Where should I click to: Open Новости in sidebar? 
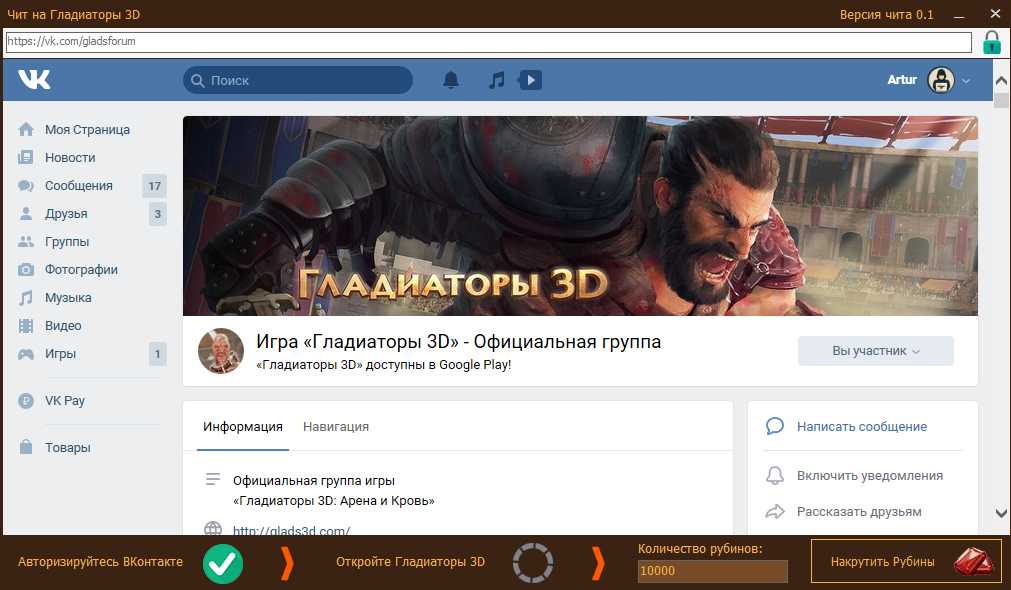tap(70, 157)
